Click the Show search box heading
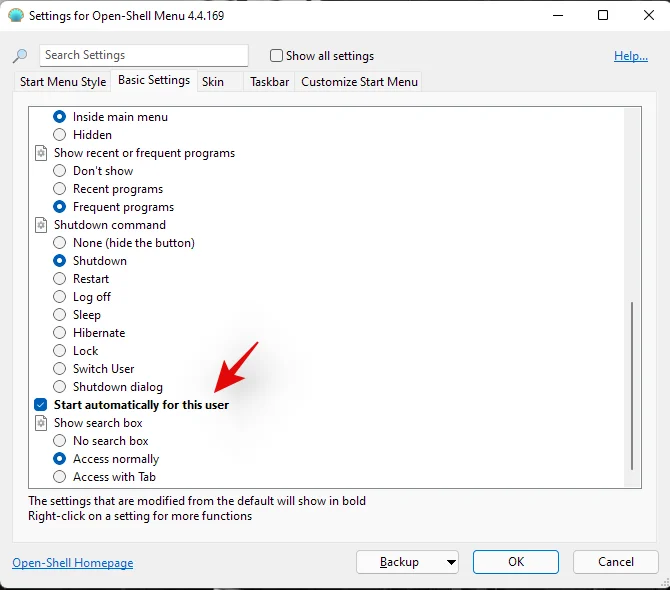This screenshot has width=670, height=590. (x=98, y=423)
